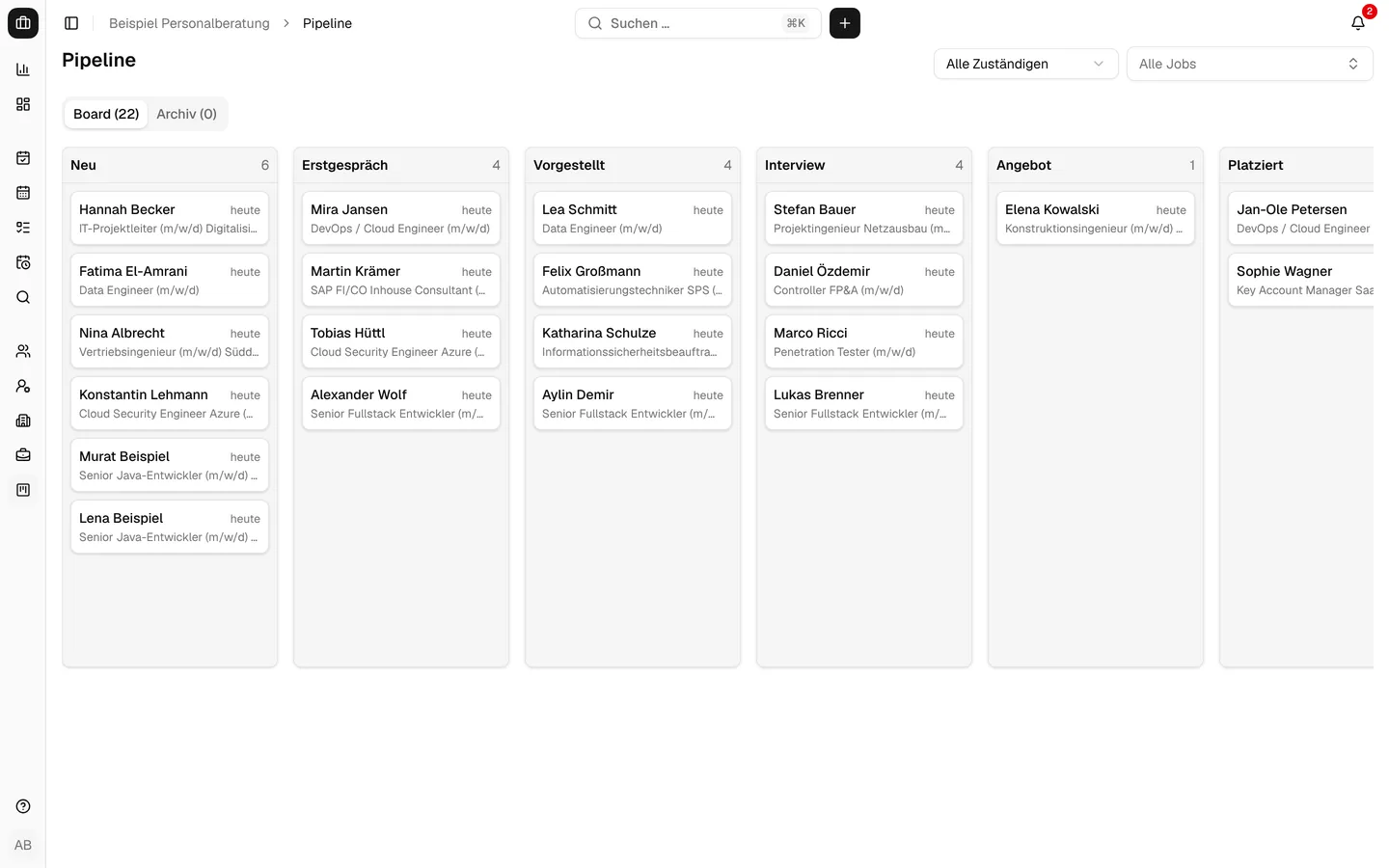This screenshot has width=1389, height=868.
Task: Open the people group sidebar icon
Action: 23,351
